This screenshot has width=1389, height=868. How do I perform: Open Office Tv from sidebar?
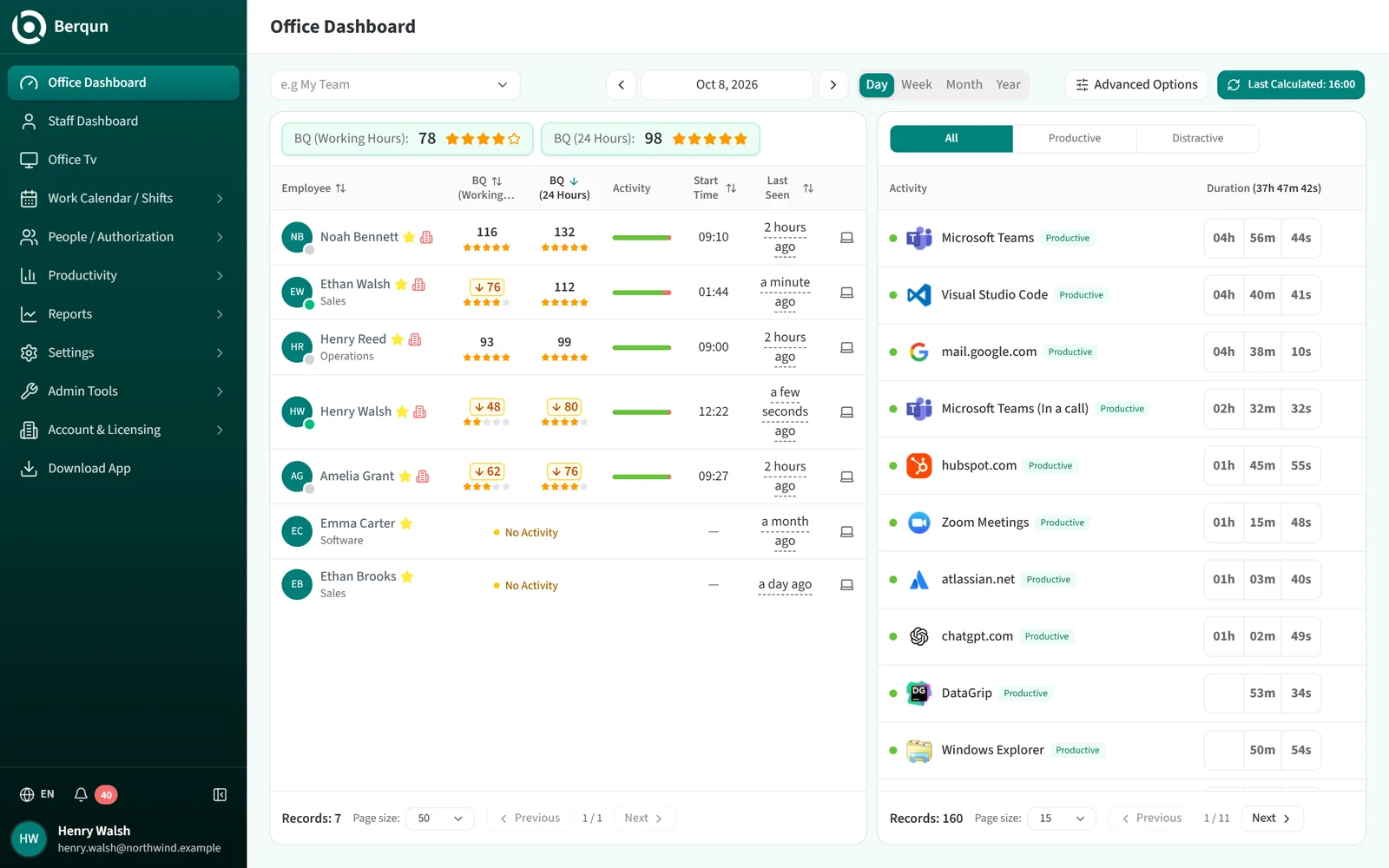(123, 160)
